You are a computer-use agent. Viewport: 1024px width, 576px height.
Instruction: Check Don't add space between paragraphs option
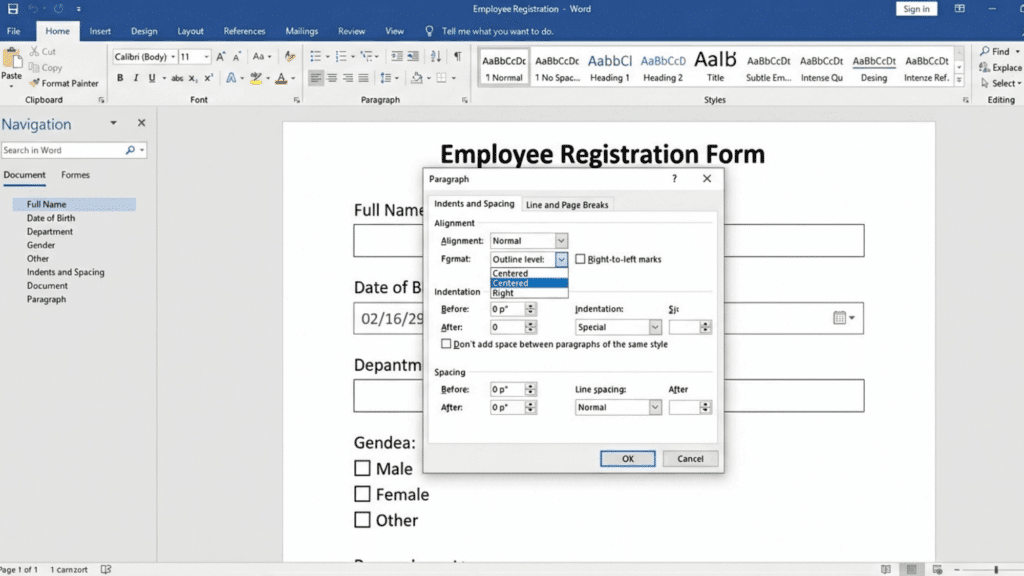[446, 343]
